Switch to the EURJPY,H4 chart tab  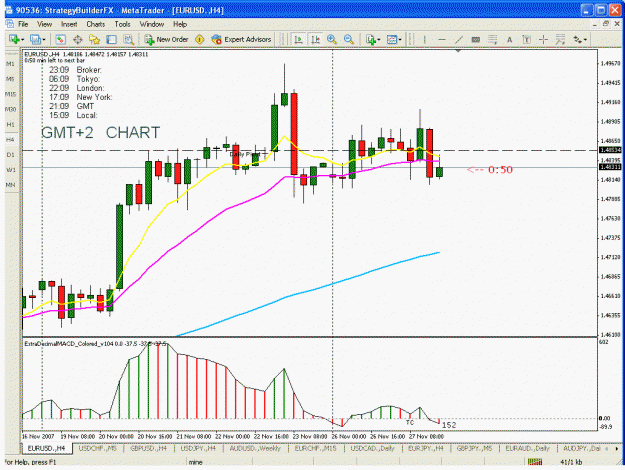click(x=425, y=448)
